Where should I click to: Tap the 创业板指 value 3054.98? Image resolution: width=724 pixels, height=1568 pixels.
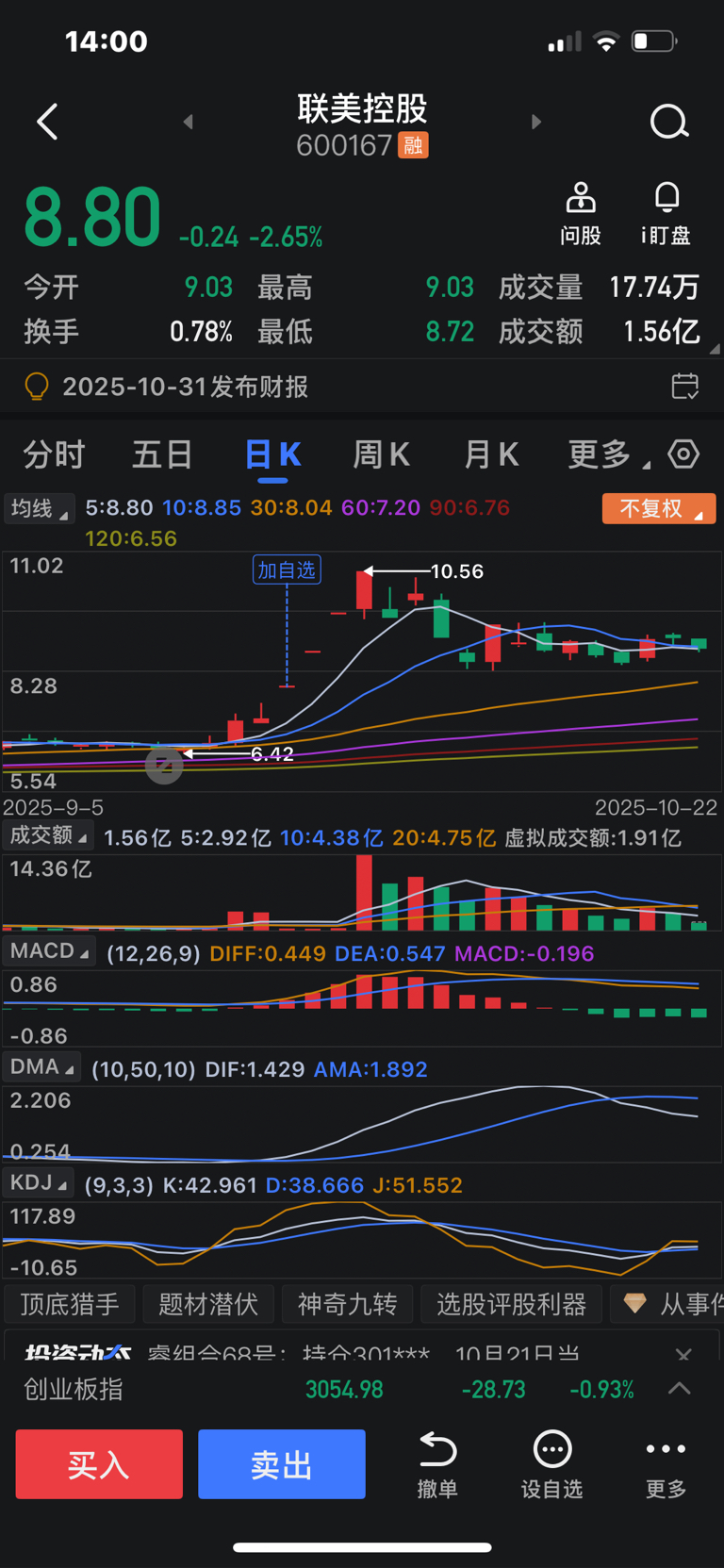click(344, 1390)
